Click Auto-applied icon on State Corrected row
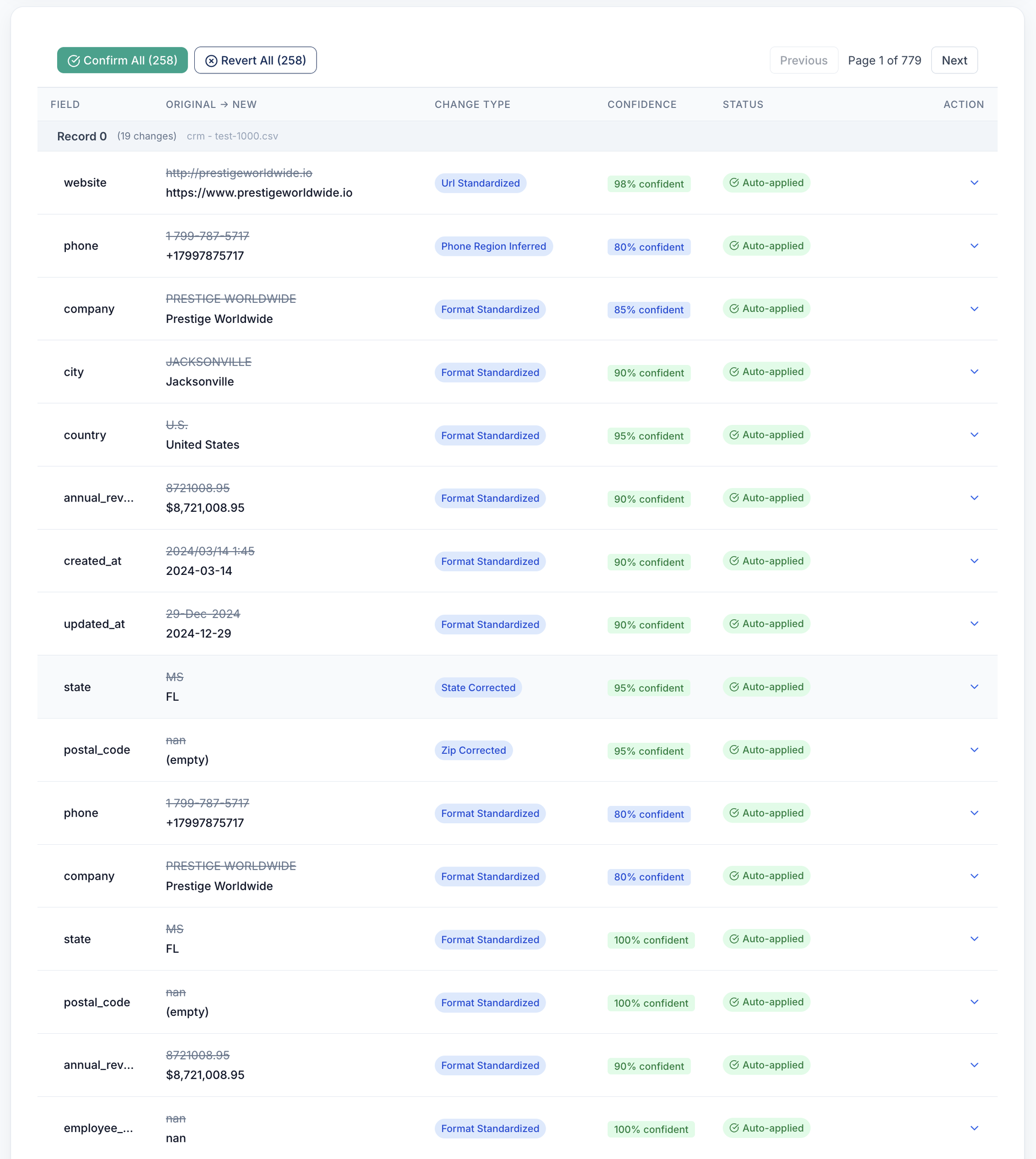 735,686
